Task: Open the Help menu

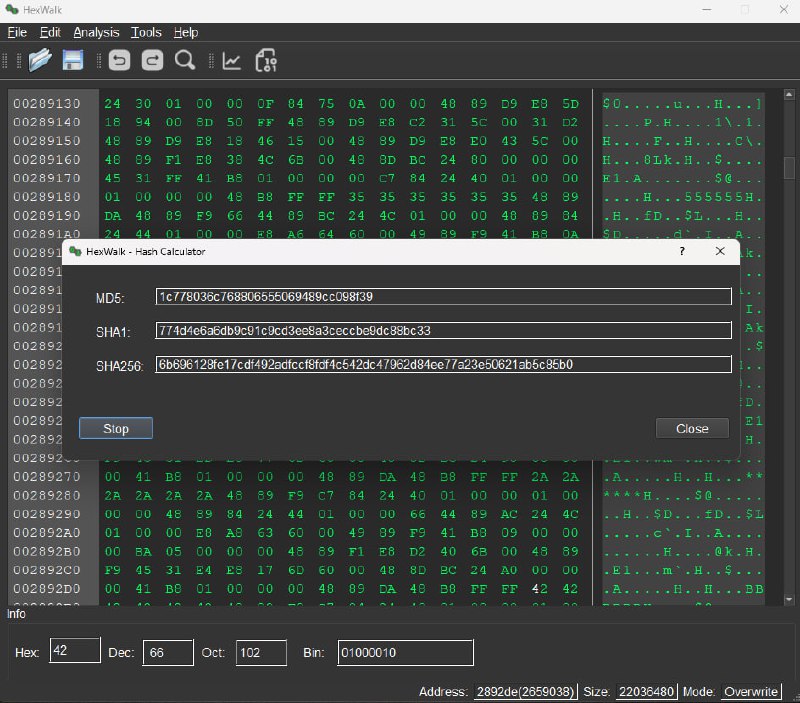Action: coord(185,32)
